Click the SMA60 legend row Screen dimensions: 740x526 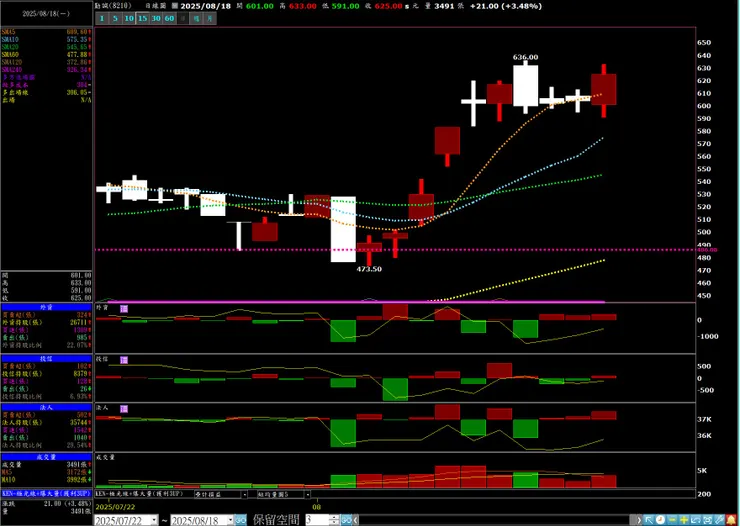tap(46, 55)
